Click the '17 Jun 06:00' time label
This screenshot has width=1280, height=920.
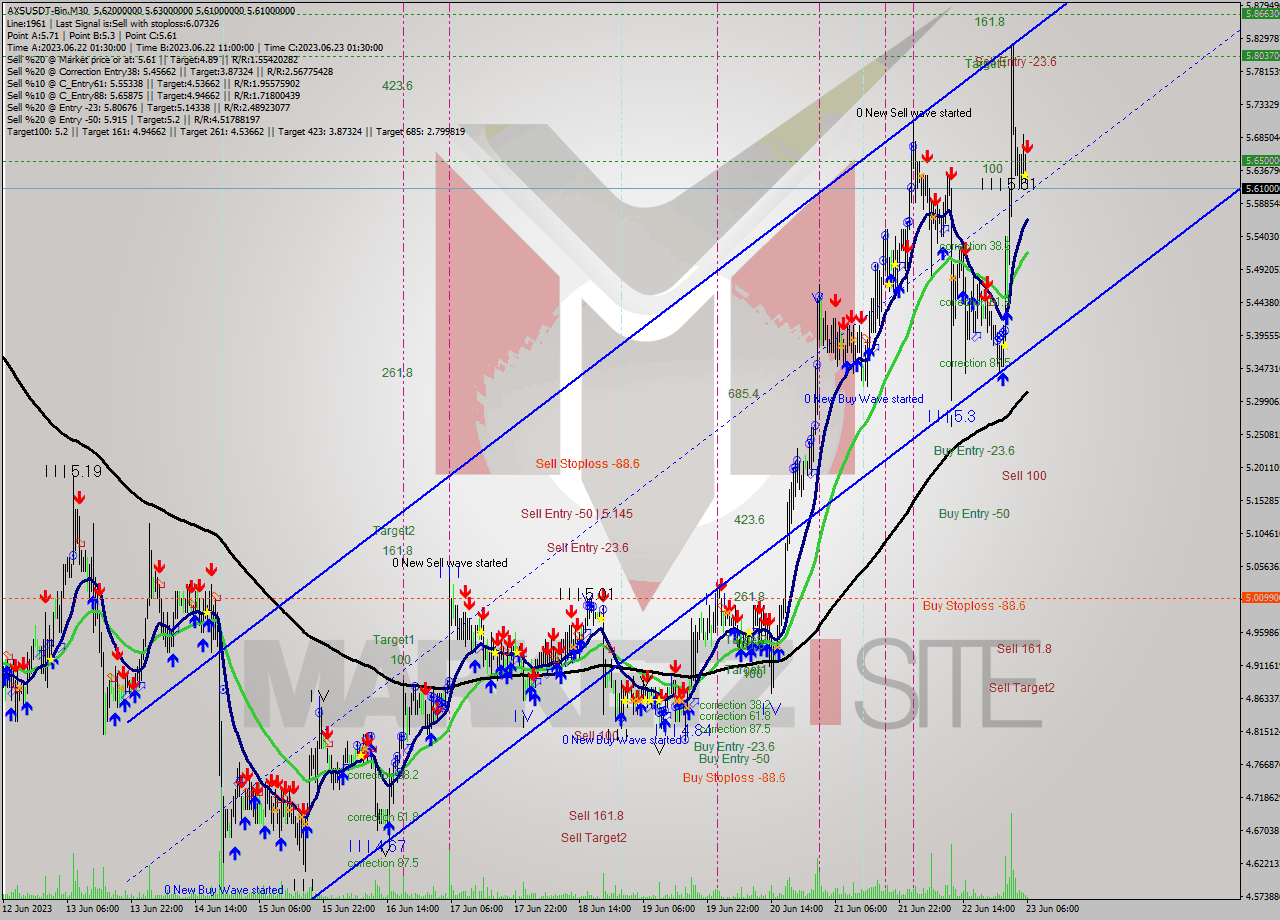(476, 909)
